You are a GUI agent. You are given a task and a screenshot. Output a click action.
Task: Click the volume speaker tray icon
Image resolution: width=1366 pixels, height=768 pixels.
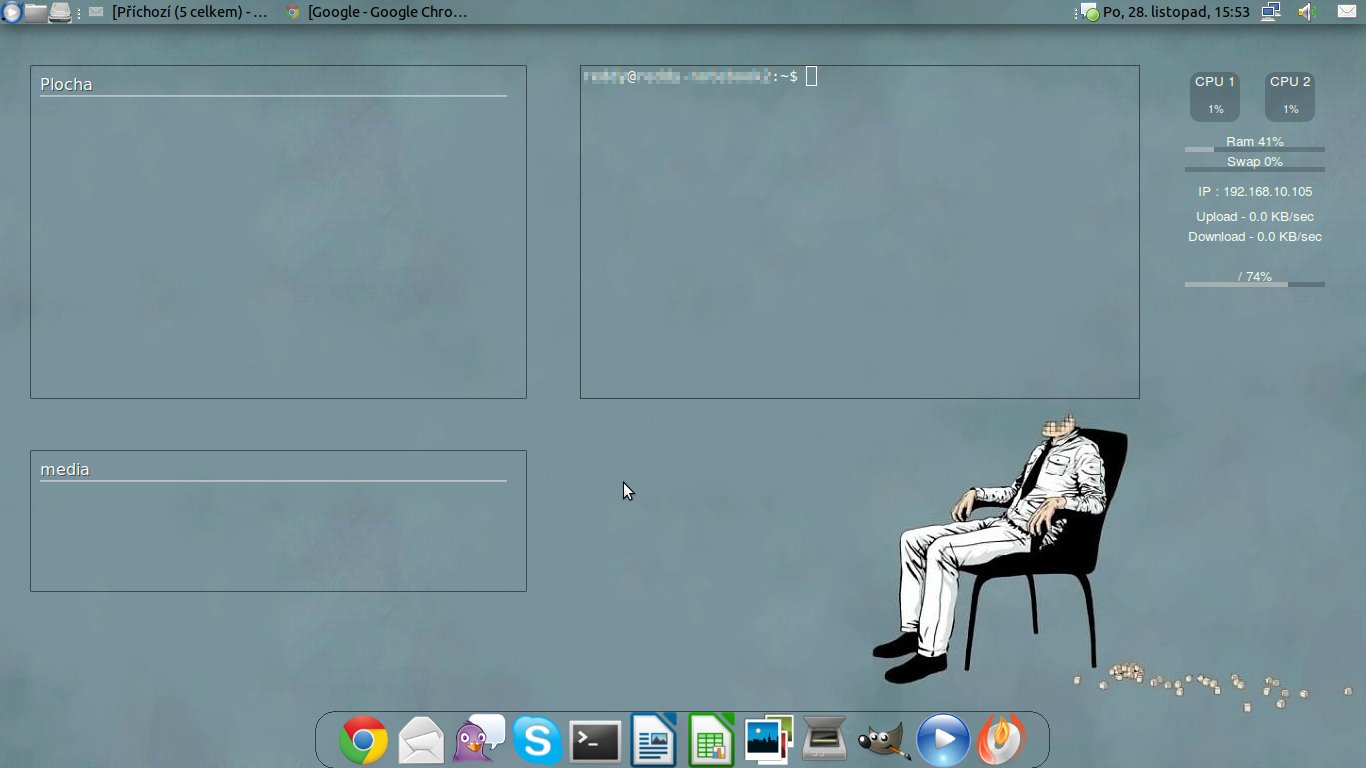pos(1308,12)
